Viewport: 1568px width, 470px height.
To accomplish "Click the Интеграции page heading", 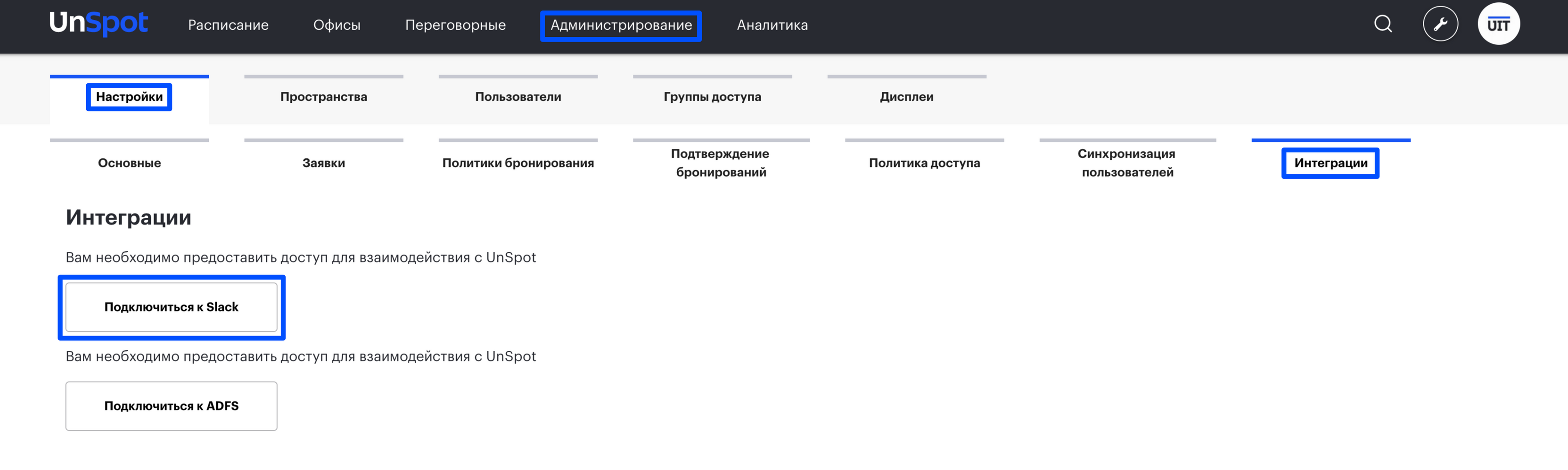I will 129,217.
